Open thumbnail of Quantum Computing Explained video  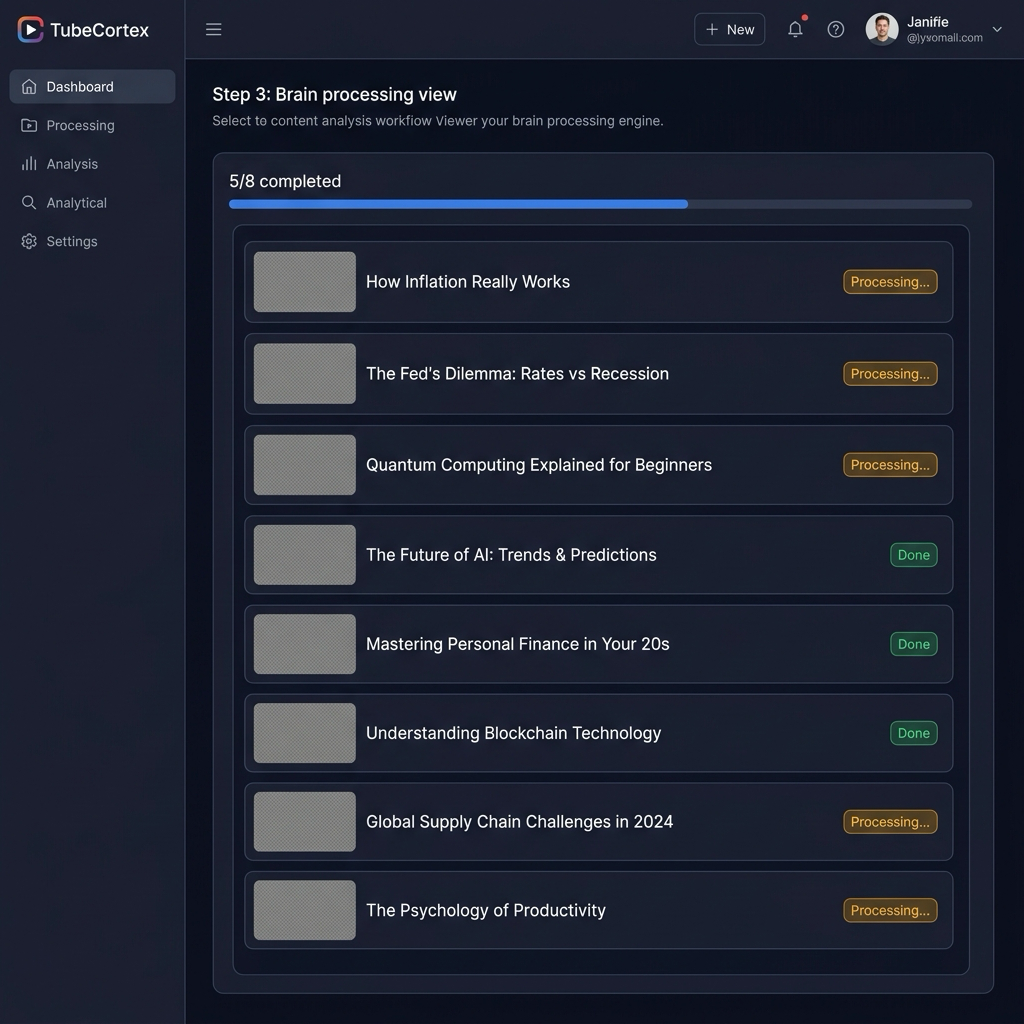tap(304, 465)
